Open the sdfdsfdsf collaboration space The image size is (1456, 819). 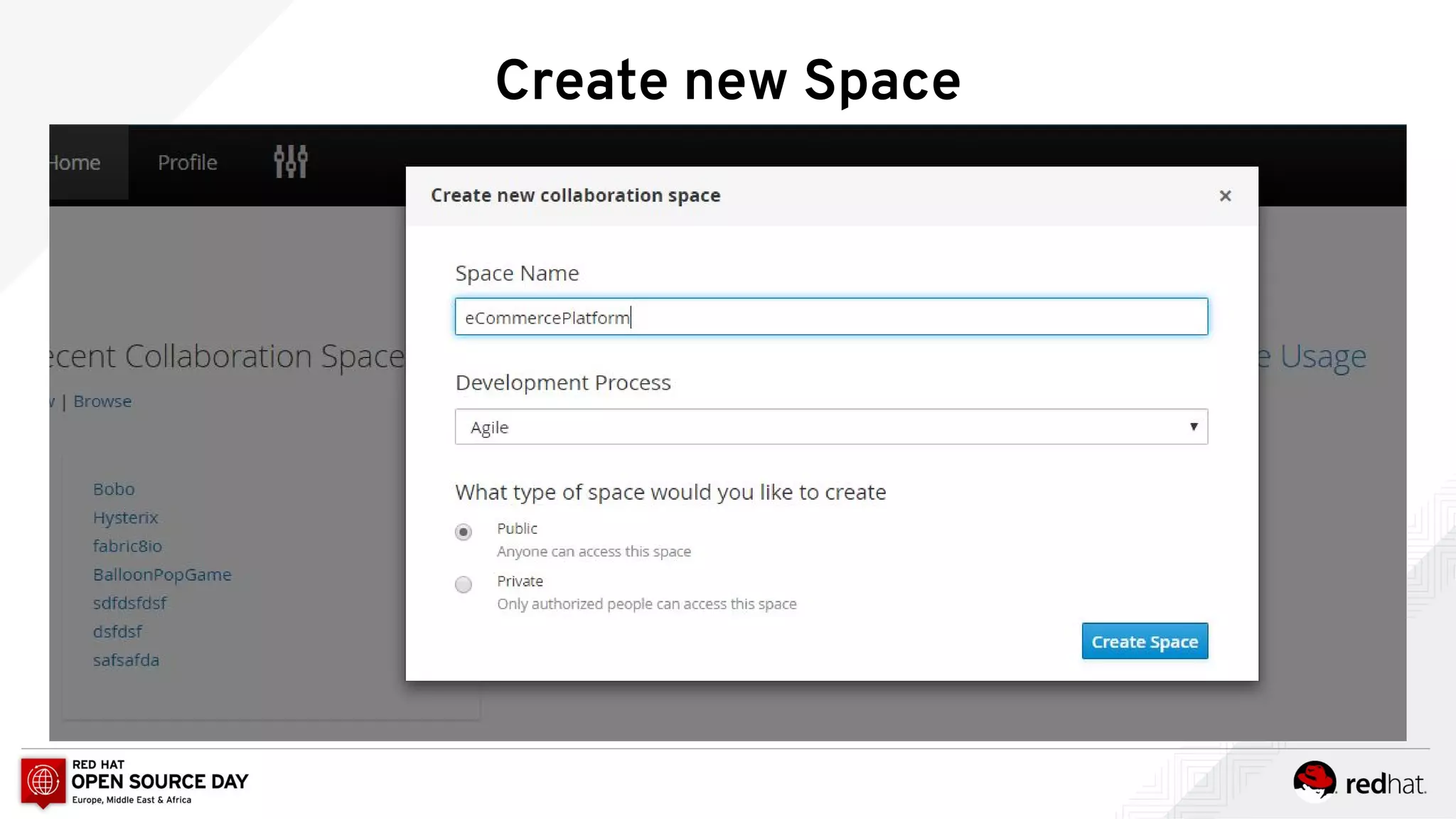(130, 603)
